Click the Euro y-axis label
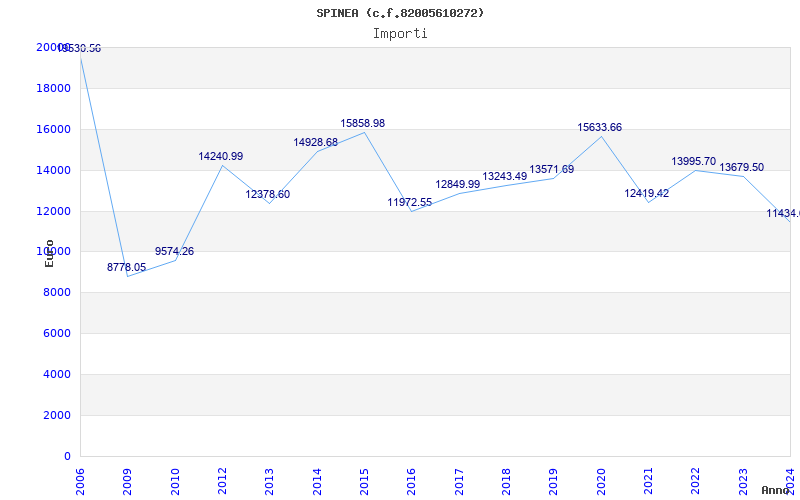 pos(49,253)
